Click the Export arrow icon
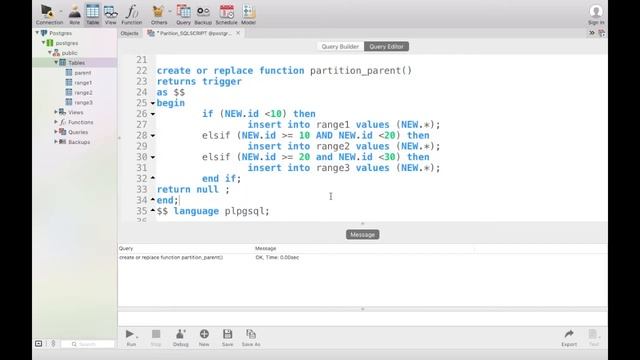This screenshot has width=640, height=360. (569, 334)
